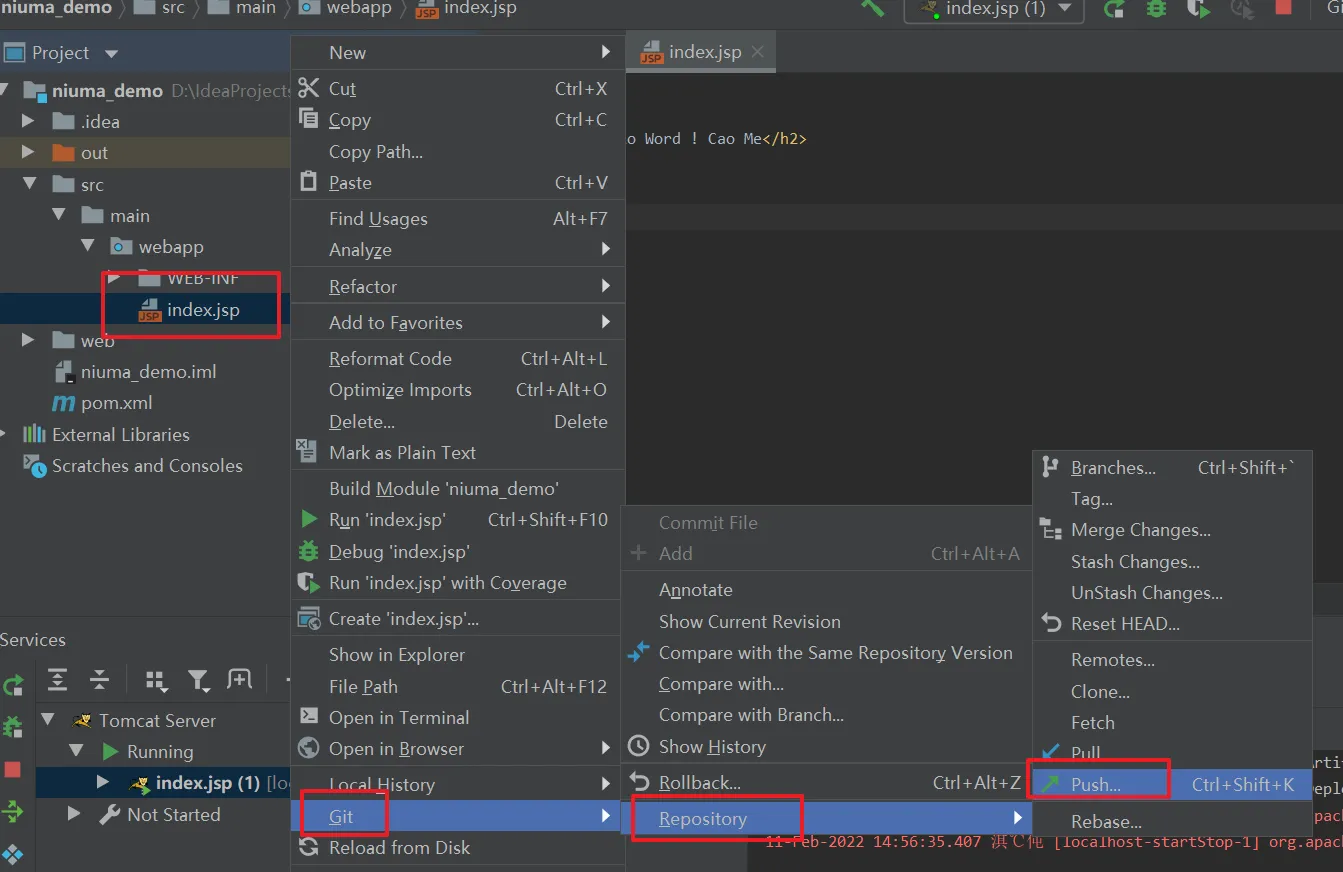Choose Annotate in Git submenu

(827, 589)
